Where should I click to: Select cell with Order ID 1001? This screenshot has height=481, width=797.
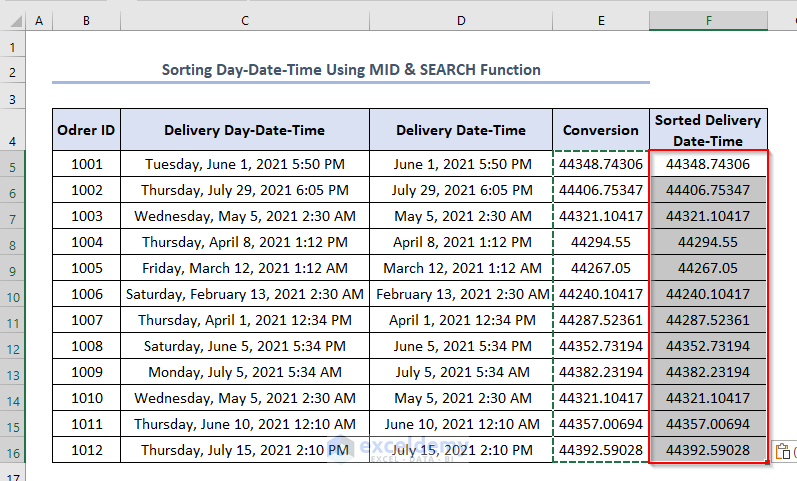pyautogui.click(x=86, y=164)
